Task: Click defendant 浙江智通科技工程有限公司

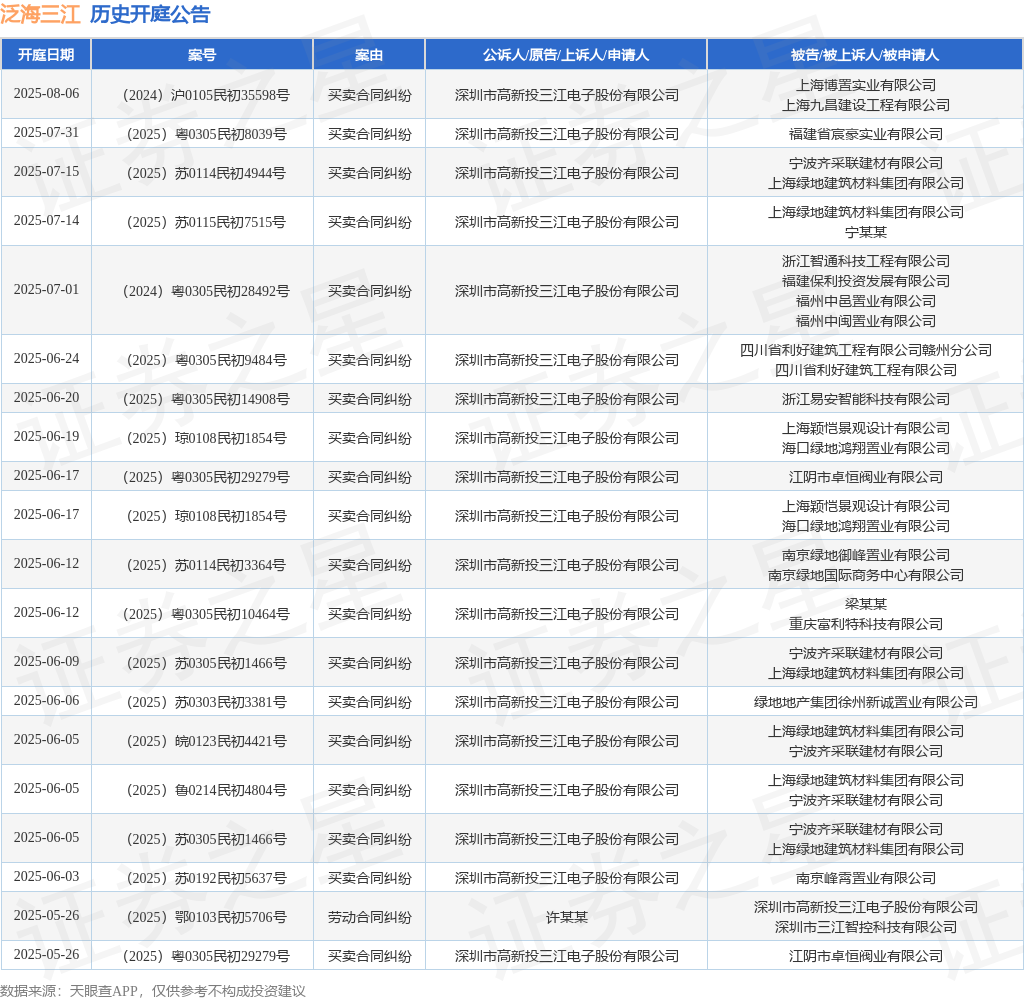Action: [865, 261]
